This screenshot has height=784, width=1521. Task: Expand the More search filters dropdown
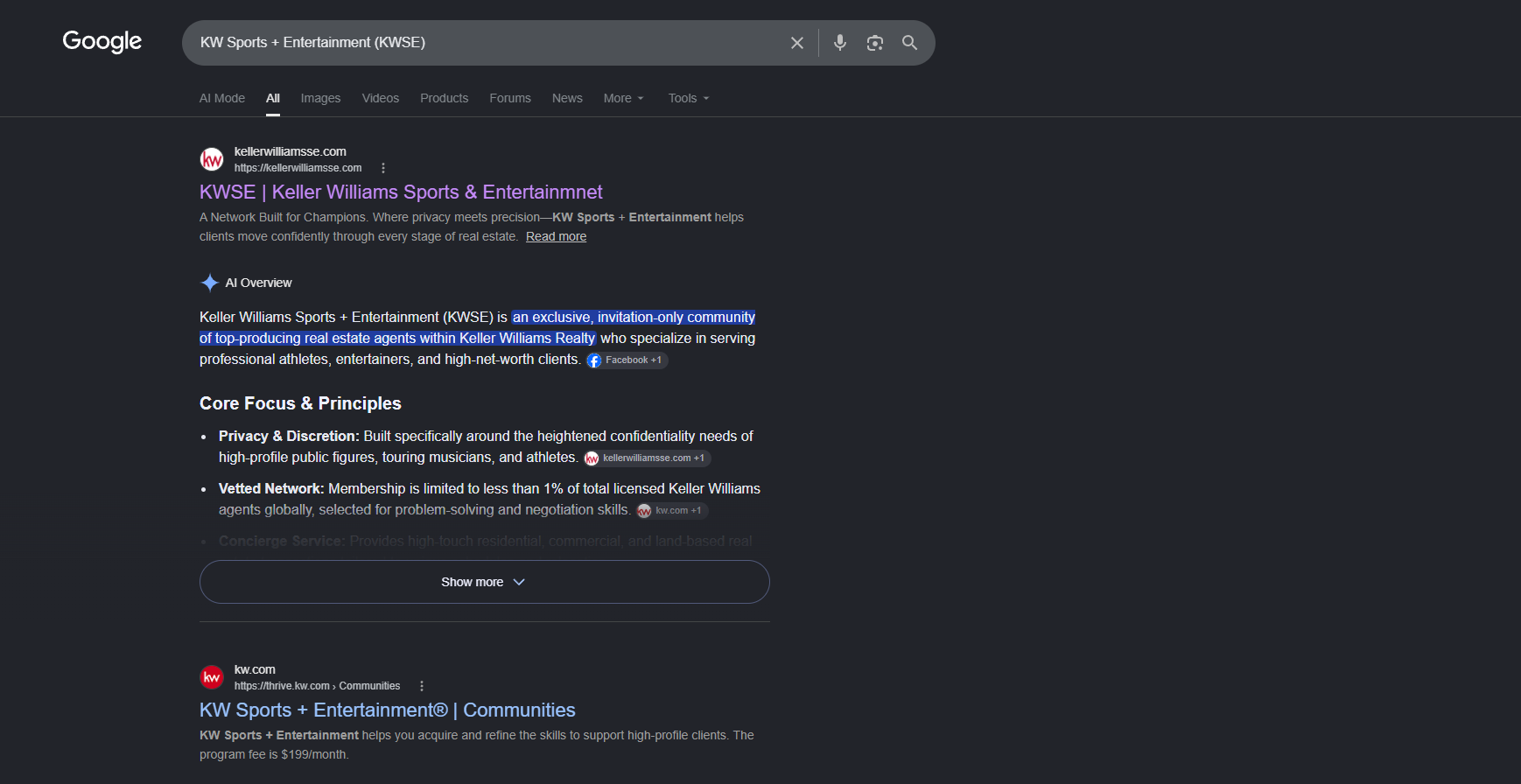coord(624,98)
